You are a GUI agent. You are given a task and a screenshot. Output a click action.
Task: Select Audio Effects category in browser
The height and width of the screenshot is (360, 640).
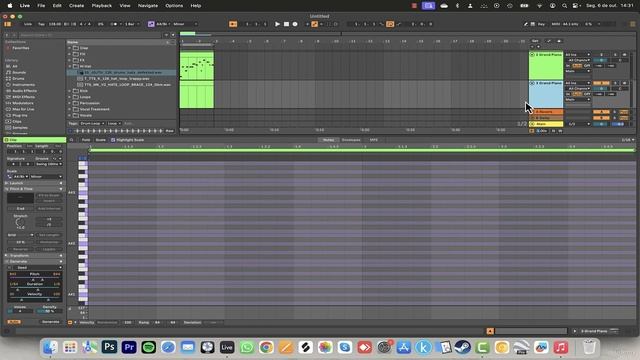coord(24,91)
